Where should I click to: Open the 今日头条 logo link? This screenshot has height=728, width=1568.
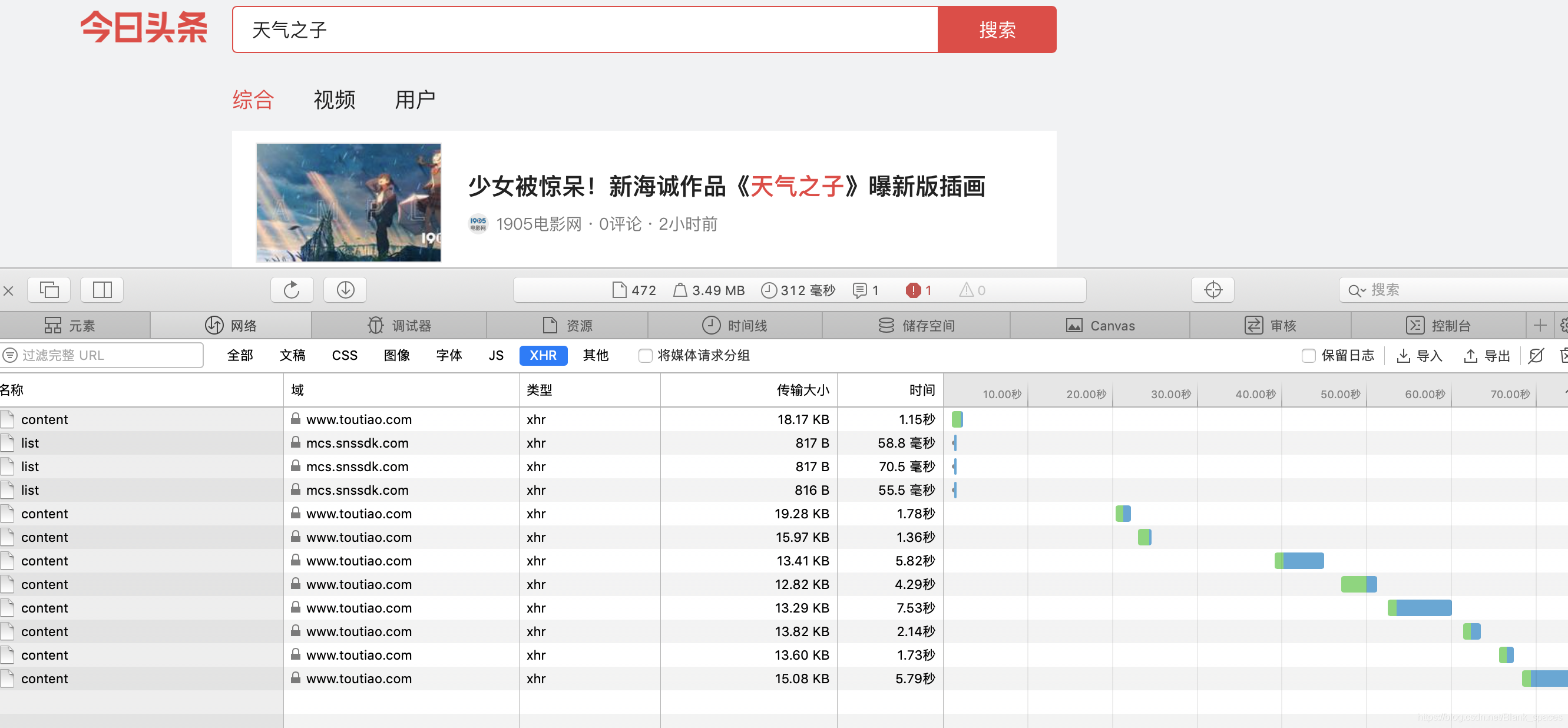(x=144, y=29)
